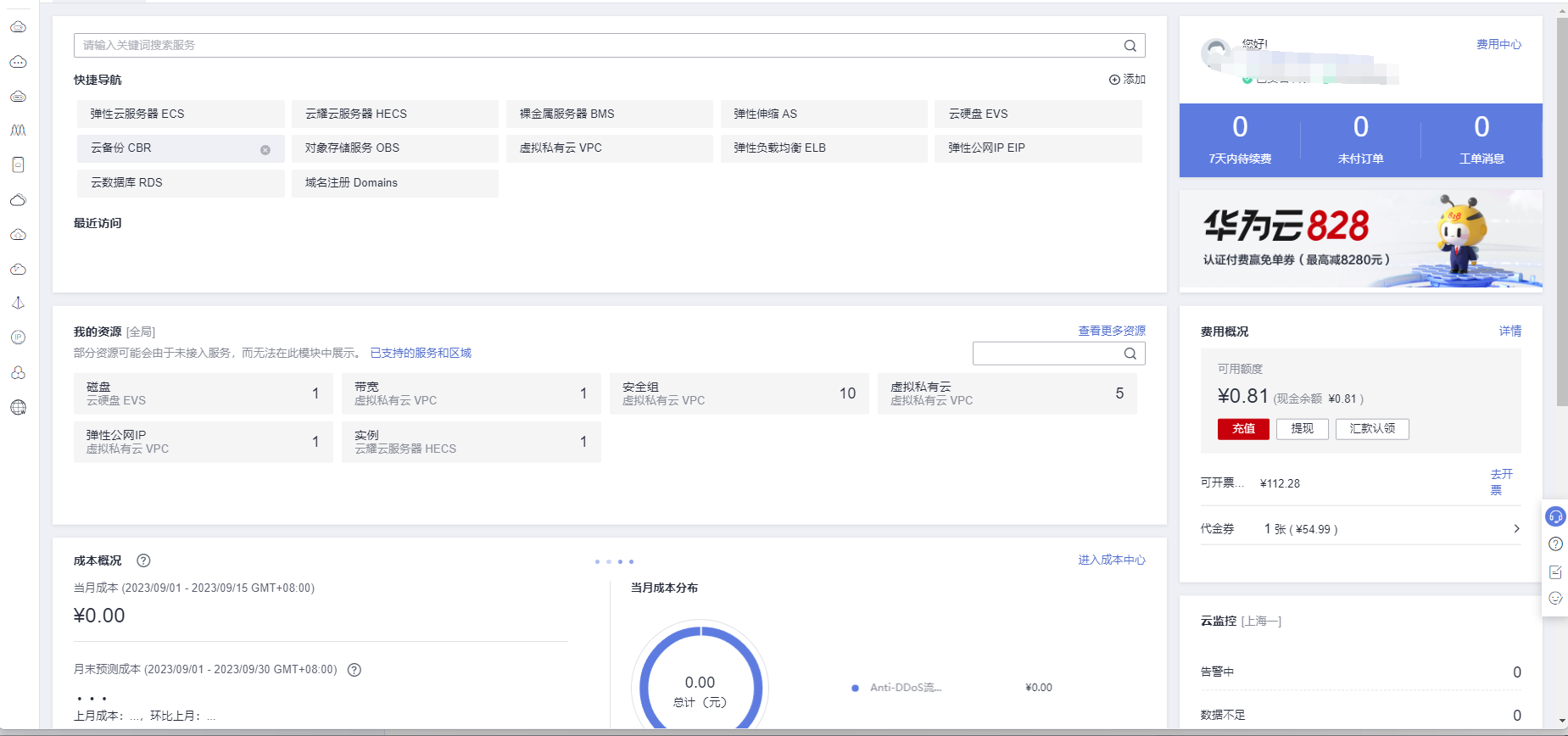Click the 汇款认领 button
Viewport: 1568px width, 736px height.
coord(1372,429)
